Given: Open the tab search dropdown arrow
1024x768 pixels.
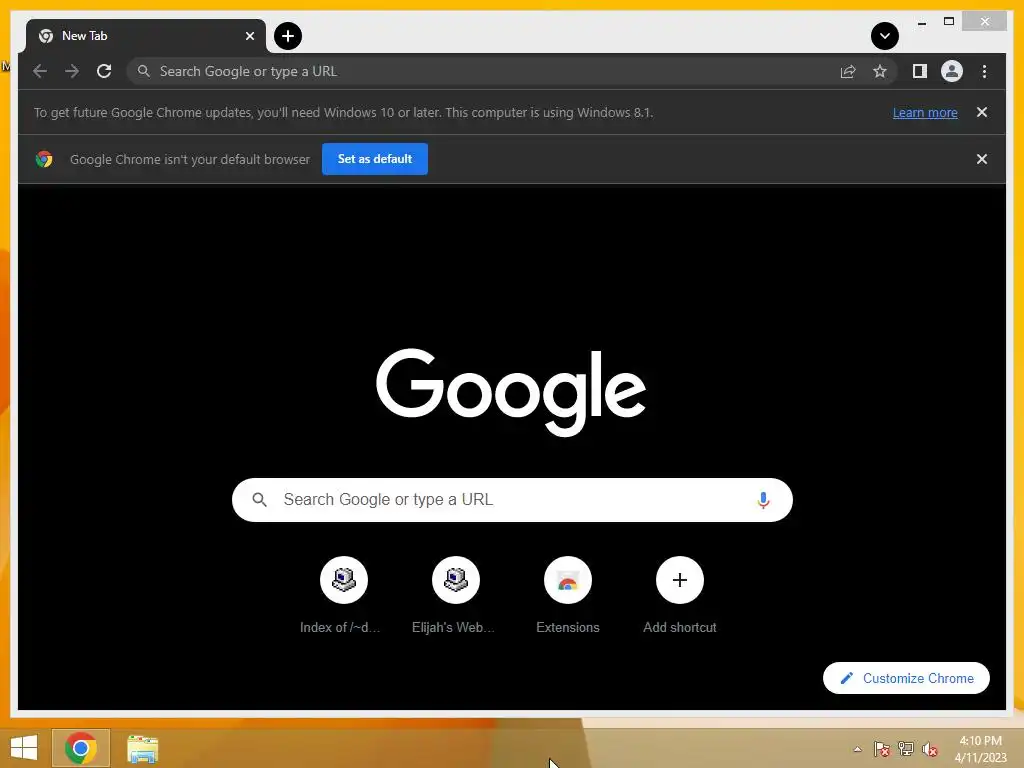Looking at the screenshot, I should 885,36.
